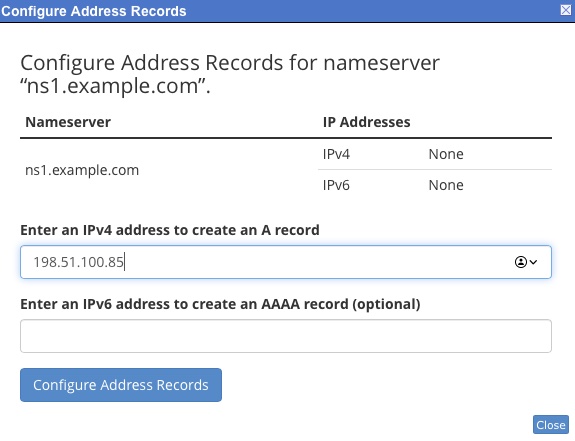This screenshot has width=575, height=441.
Task: Click the heading line 'Configure Address Records for nameserver'
Action: tap(230, 62)
